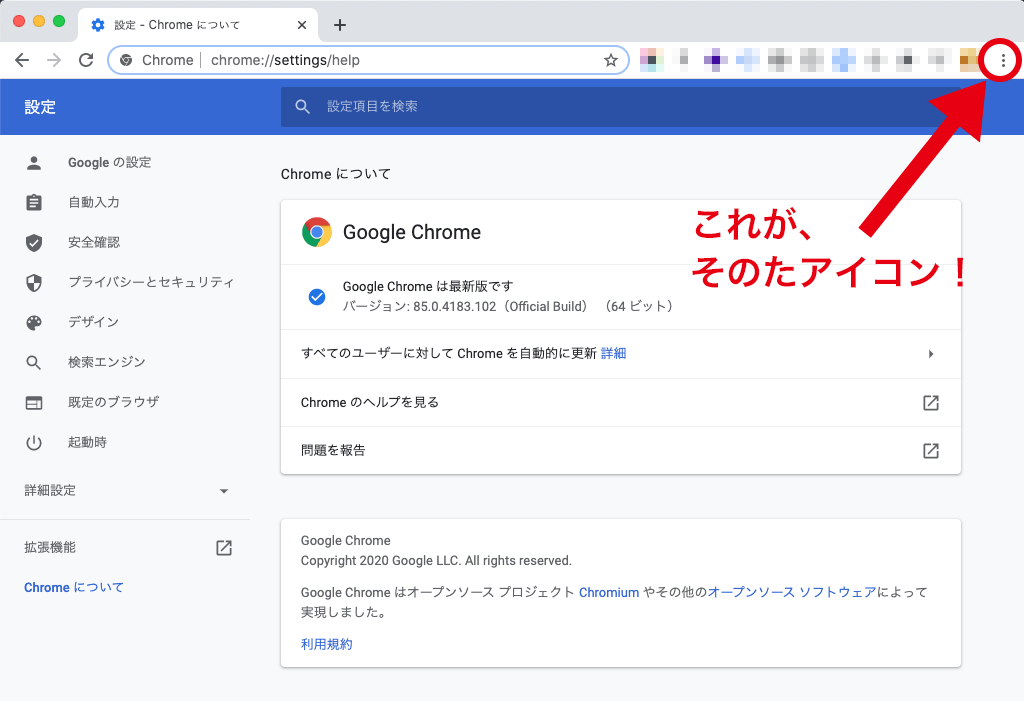The width and height of the screenshot is (1024, 701).
Task: Click the site info icon in address bar
Action: pos(126,60)
